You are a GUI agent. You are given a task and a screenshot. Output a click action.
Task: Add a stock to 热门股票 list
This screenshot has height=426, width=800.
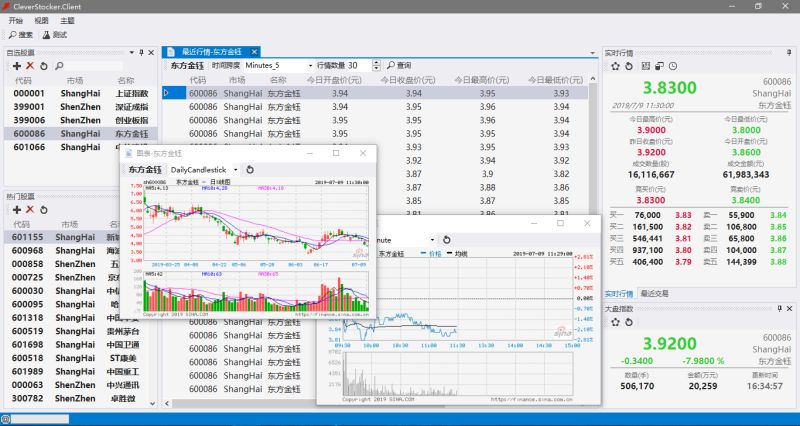pyautogui.click(x=17, y=210)
